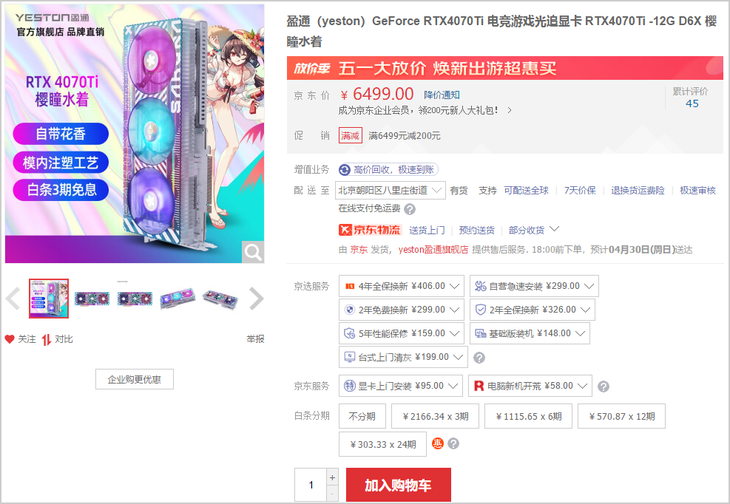Click the 降价通知 link
This screenshot has height=504, width=730.
441,95
